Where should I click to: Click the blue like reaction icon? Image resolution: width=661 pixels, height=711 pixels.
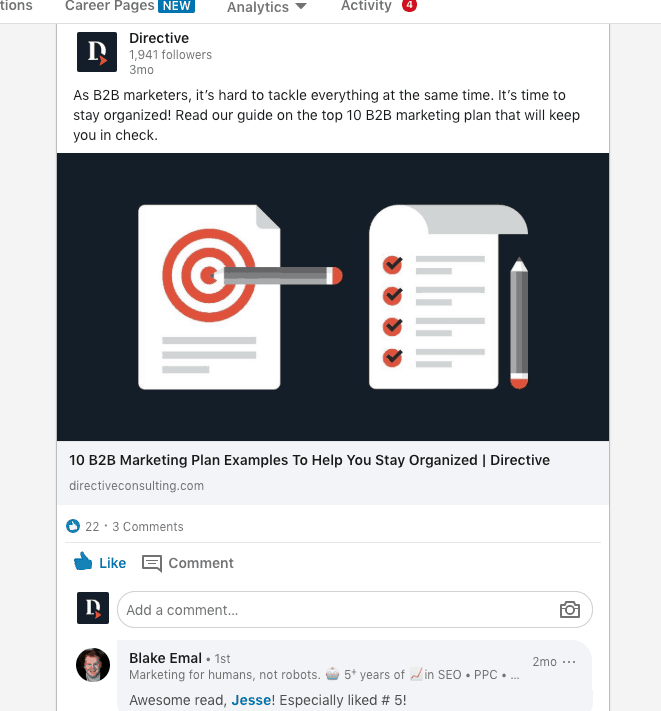[73, 526]
